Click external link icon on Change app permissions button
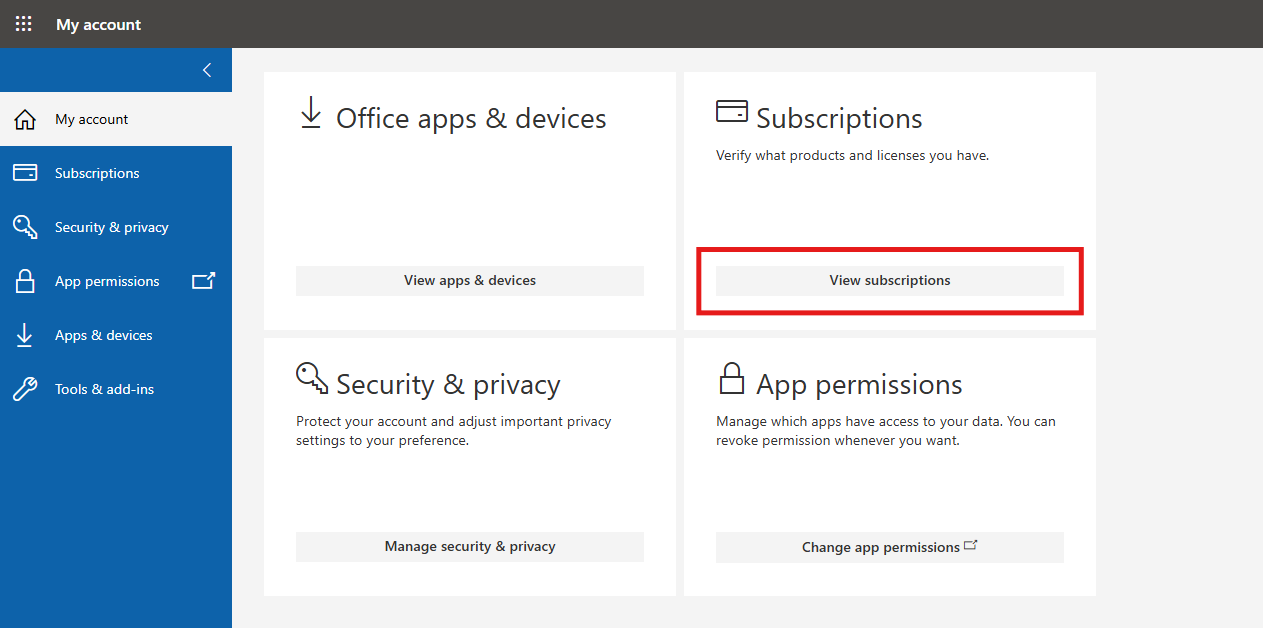 970,546
